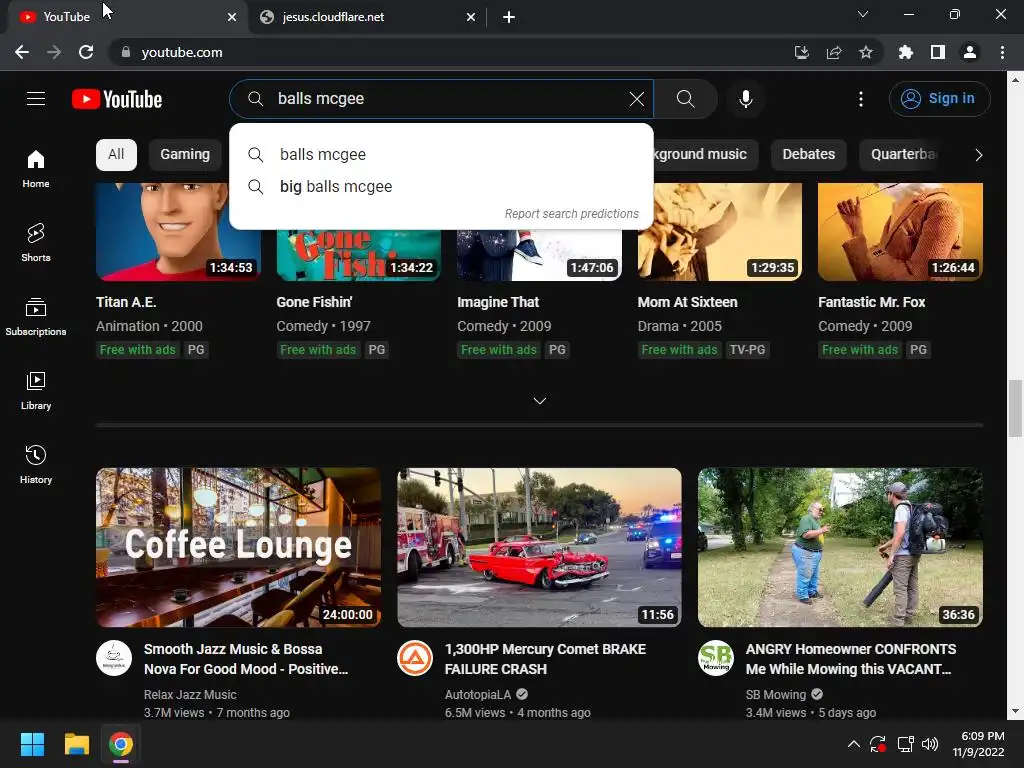Close the YouTube browser tab

coord(232,17)
